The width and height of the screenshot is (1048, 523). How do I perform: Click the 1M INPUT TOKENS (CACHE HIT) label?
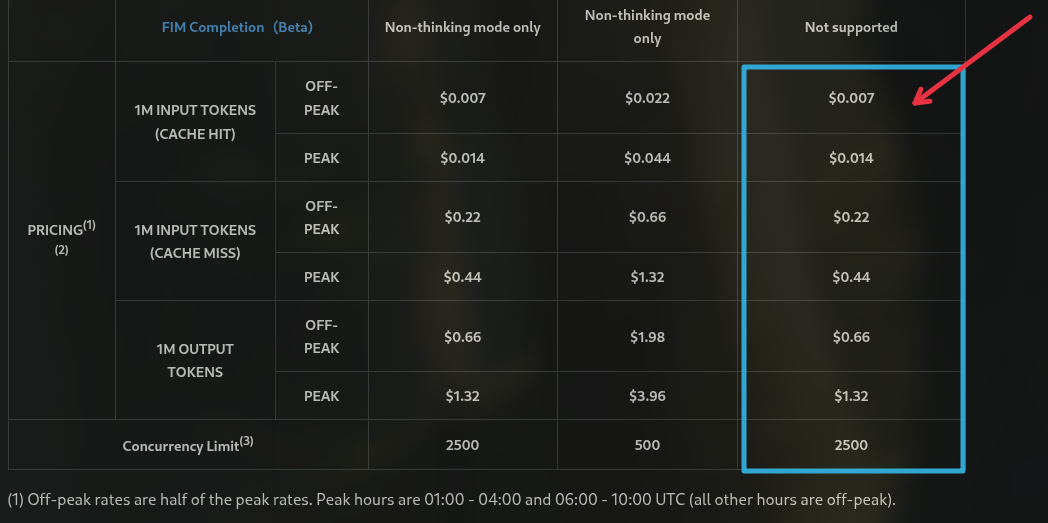[195, 122]
